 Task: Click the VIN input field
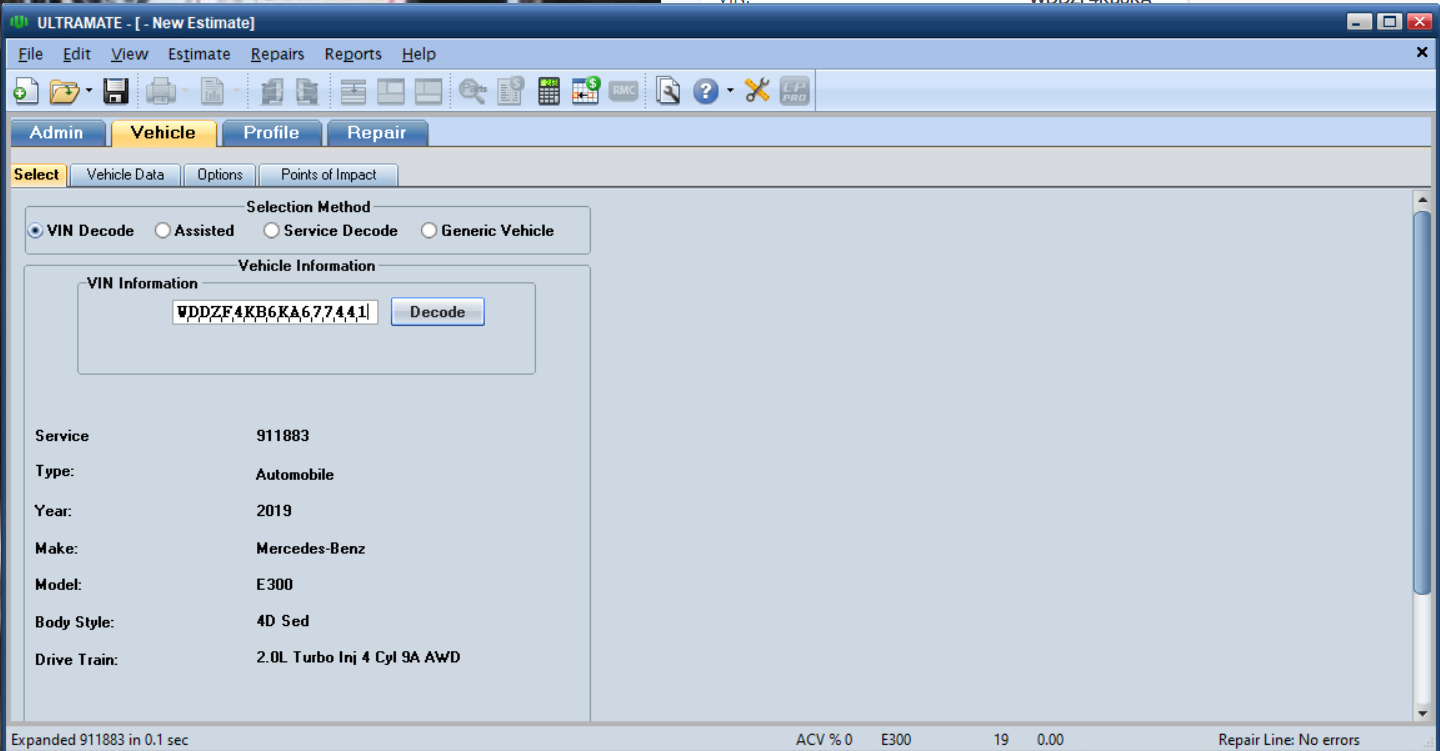(x=275, y=312)
